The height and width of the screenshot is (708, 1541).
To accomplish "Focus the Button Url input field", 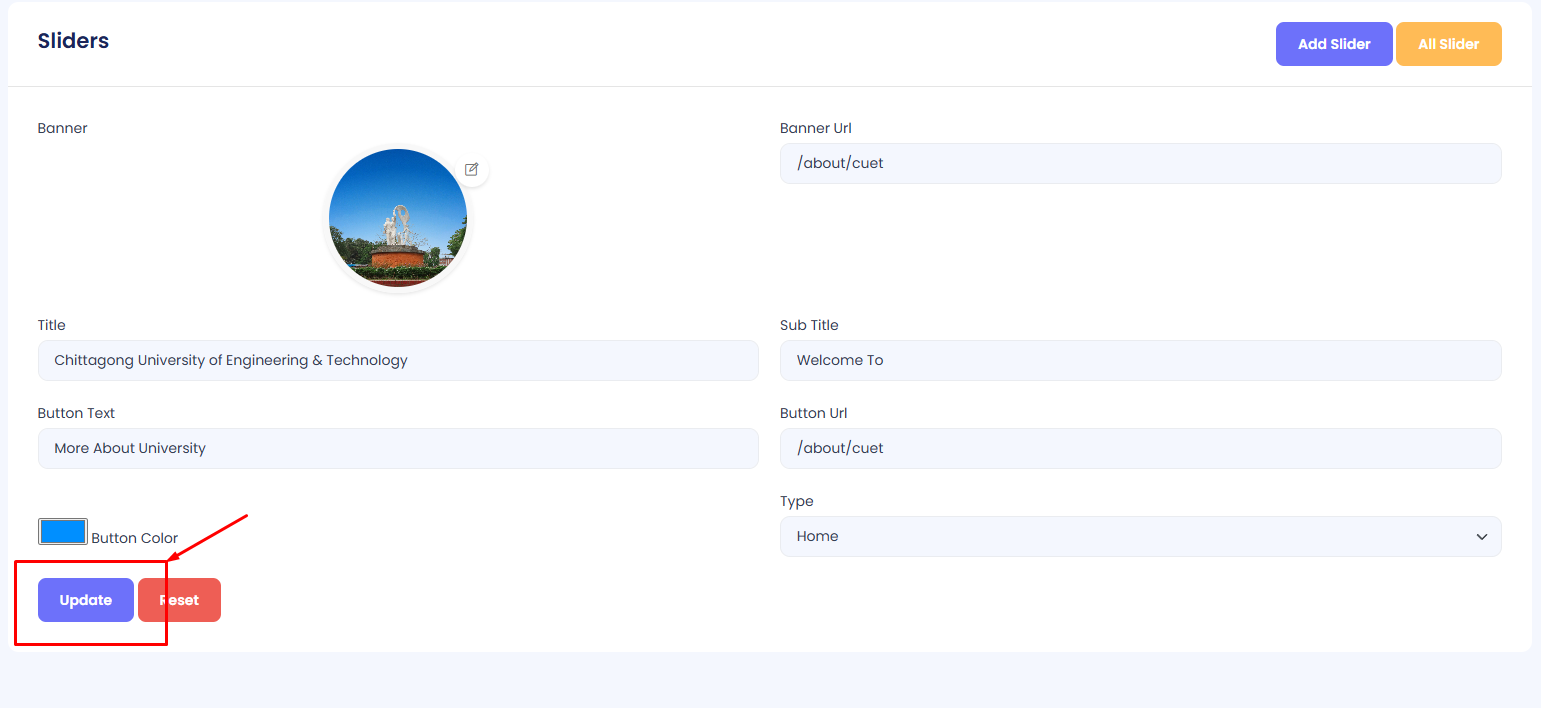I will click(1140, 448).
